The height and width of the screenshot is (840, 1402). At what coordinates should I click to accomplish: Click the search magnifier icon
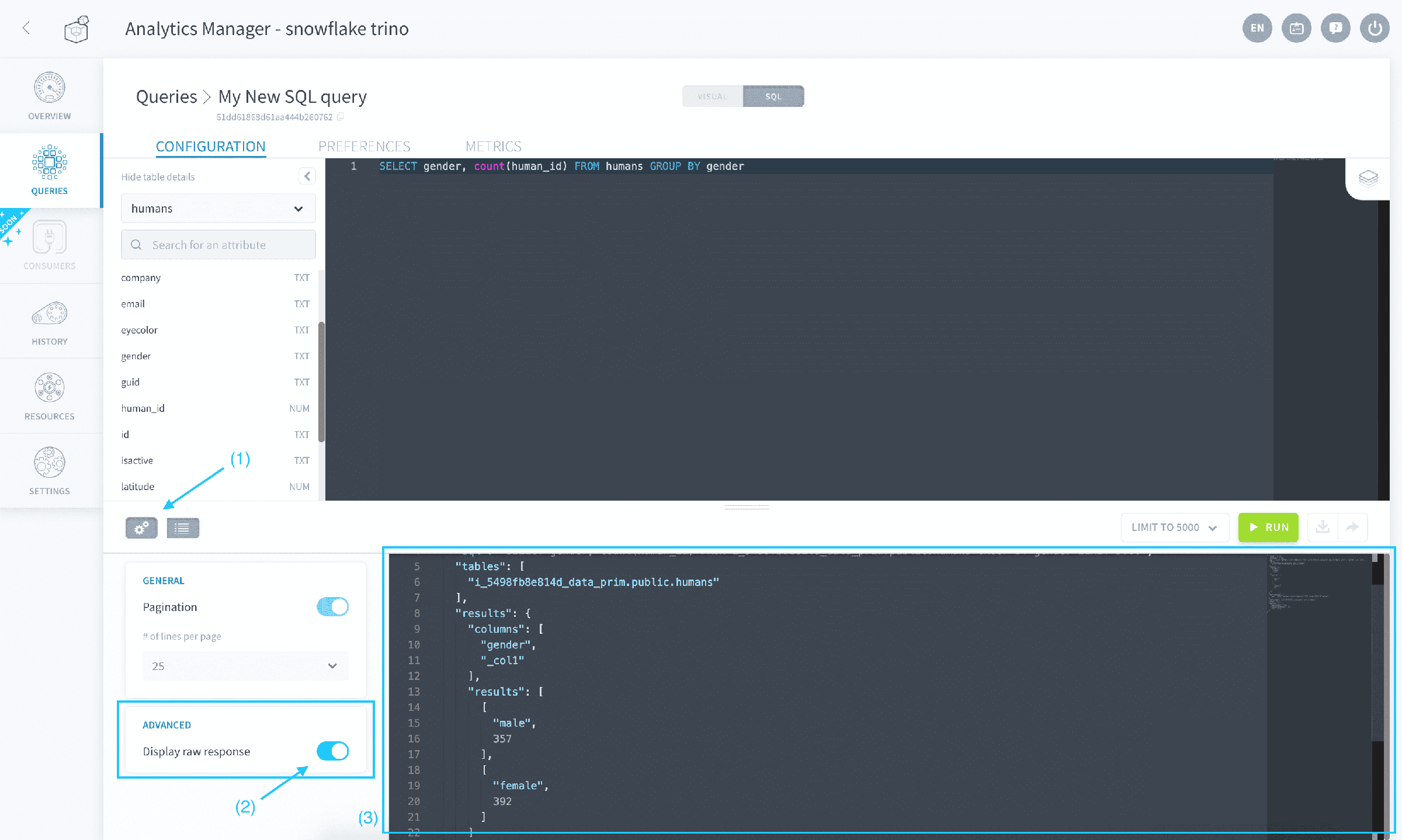136,245
